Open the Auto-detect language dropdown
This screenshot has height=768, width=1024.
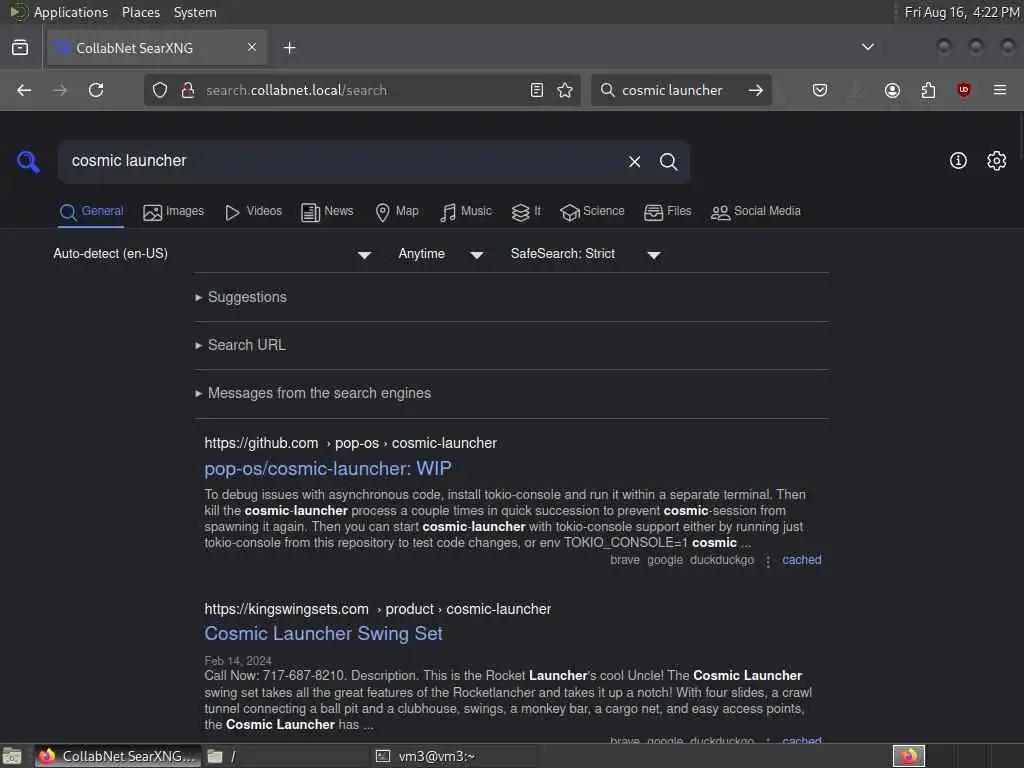212,254
